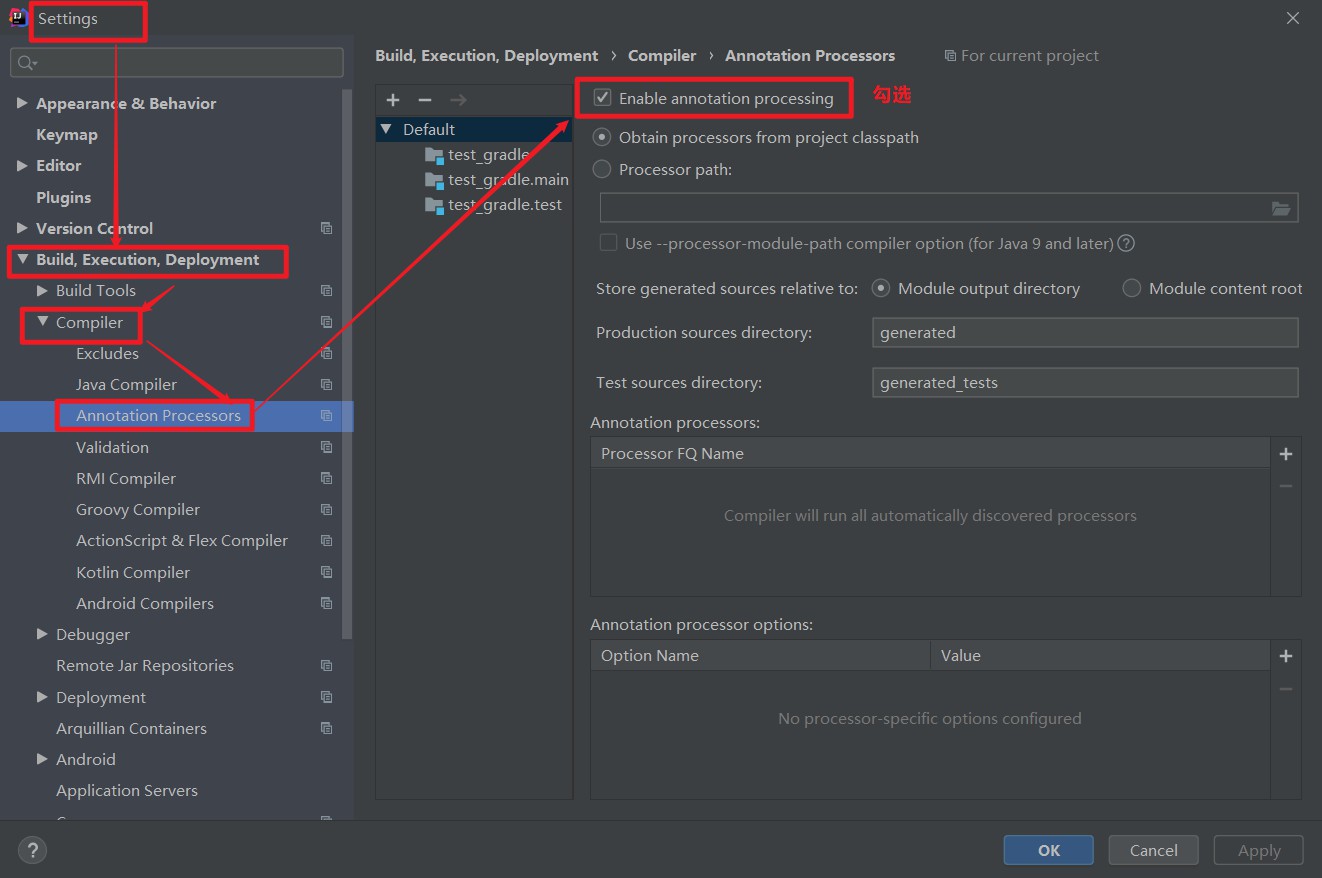
Task: Click plus icon to add annotation processor option
Action: [x=1286, y=656]
